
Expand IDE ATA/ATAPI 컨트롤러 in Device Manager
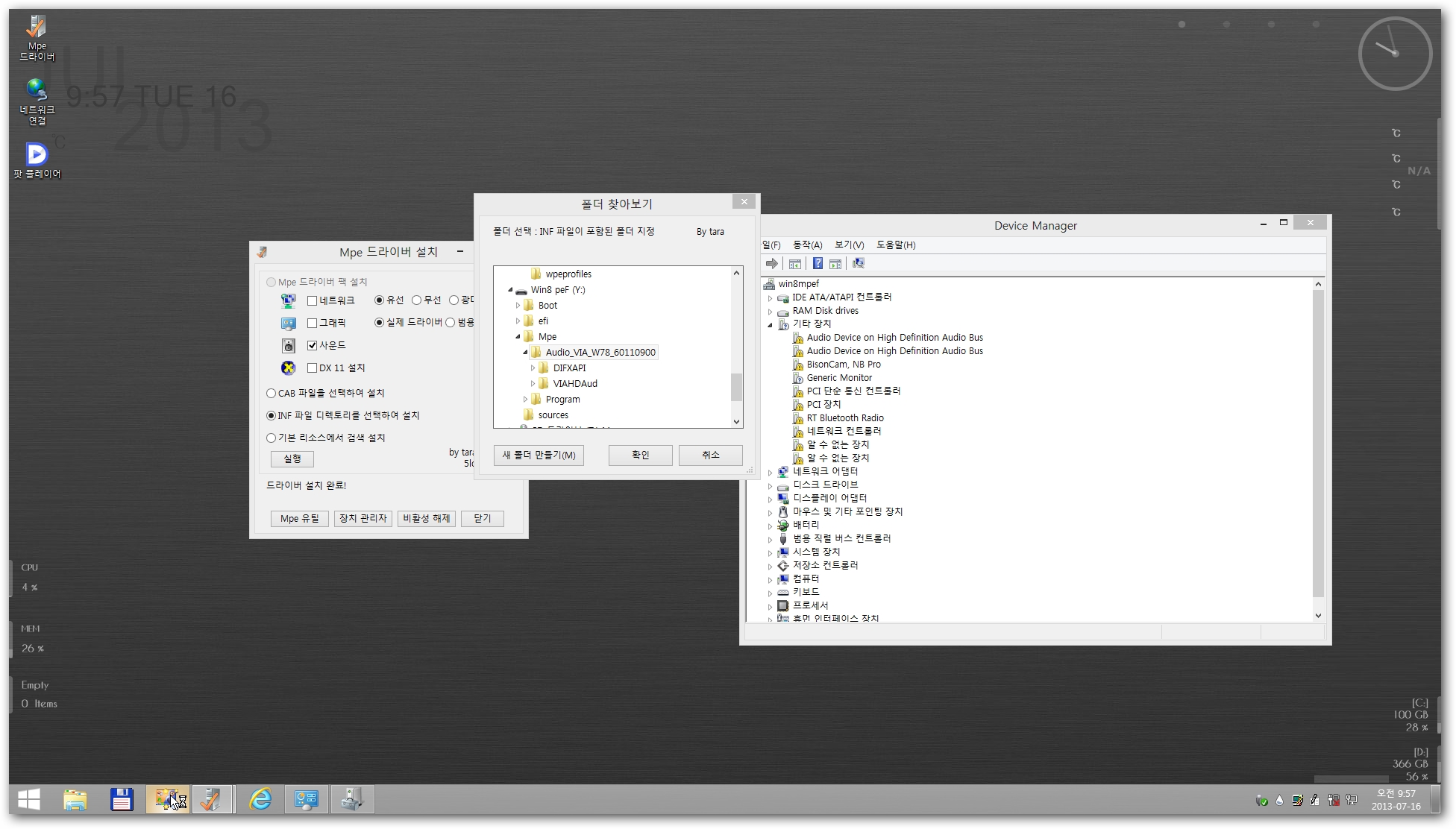point(770,298)
